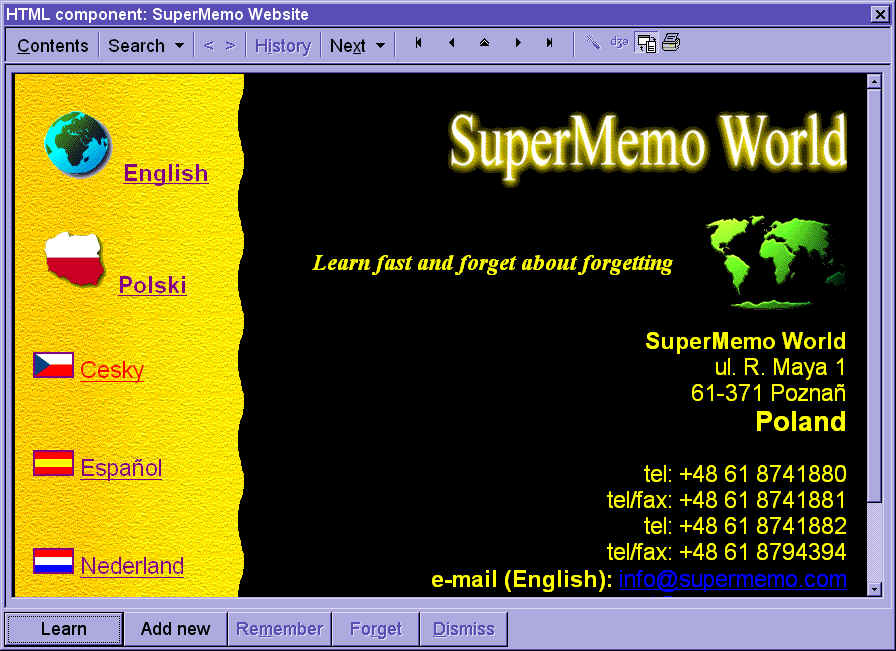896x651 pixels.
Task: Open the Contents menu
Action: [53, 46]
